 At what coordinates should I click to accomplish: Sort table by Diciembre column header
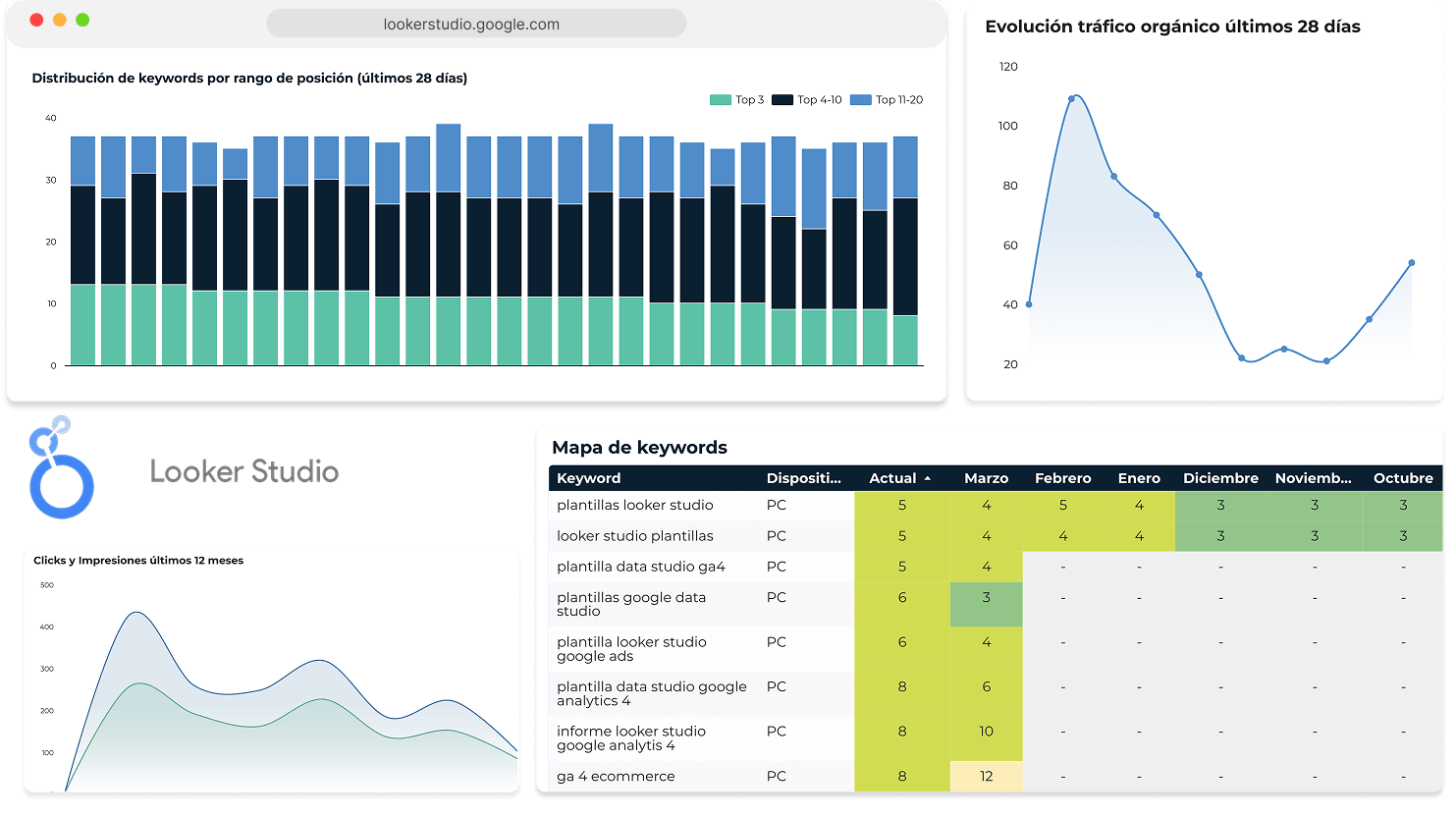click(1220, 478)
